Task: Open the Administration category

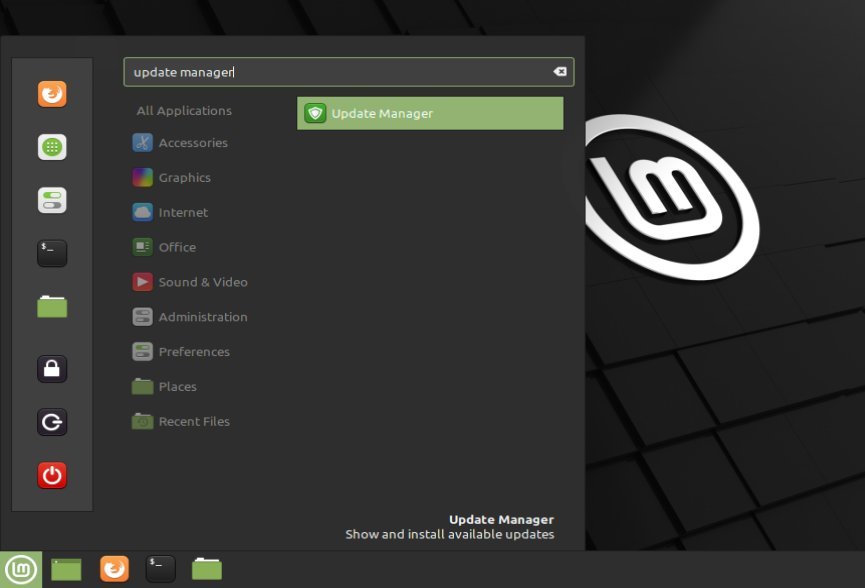Action: (x=203, y=316)
